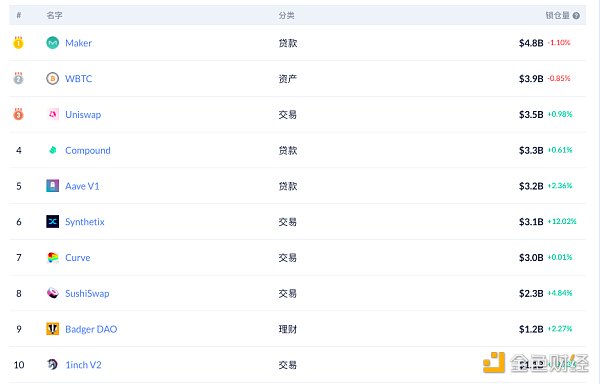Open the Badger DAO project link
The width and height of the screenshot is (600, 384).
point(91,329)
